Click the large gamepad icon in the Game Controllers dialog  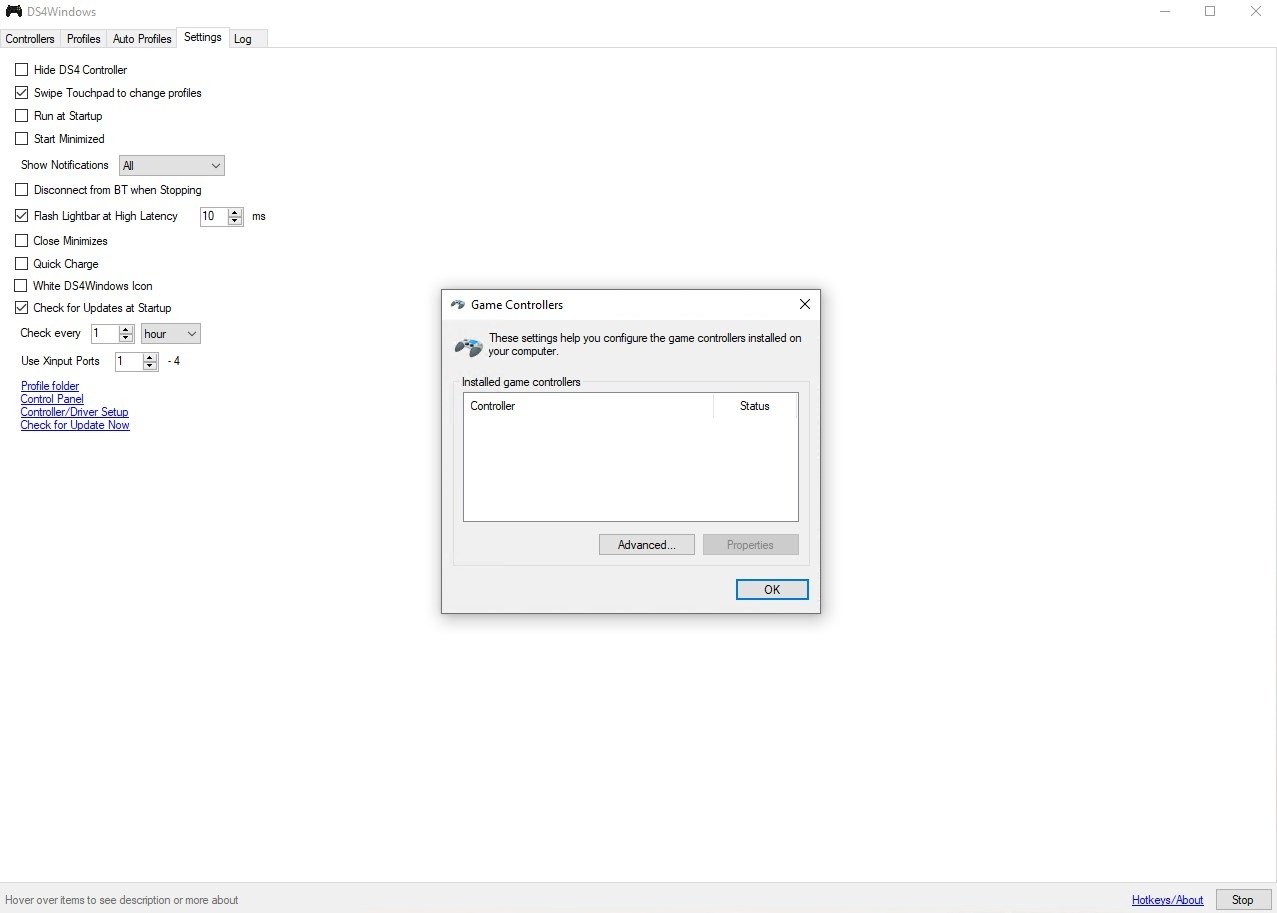469,346
